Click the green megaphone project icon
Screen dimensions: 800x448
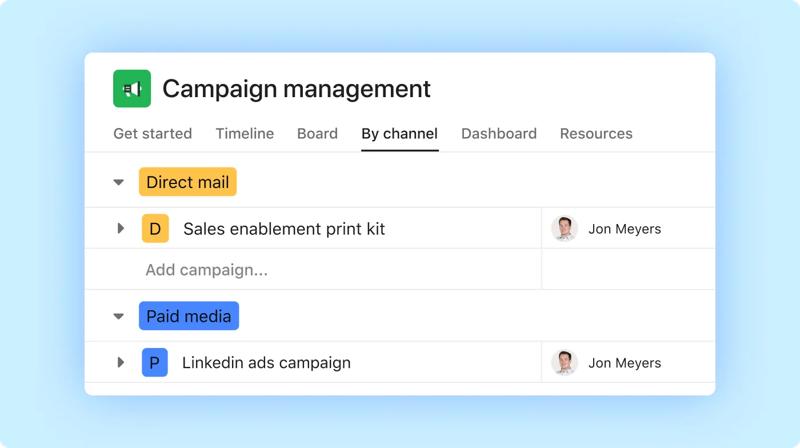pos(132,89)
